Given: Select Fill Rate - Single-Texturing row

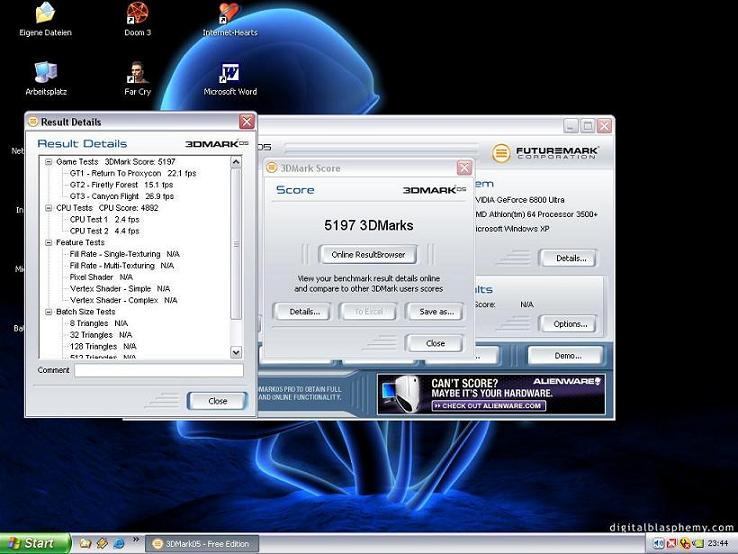Looking at the screenshot, I should coord(125,254).
